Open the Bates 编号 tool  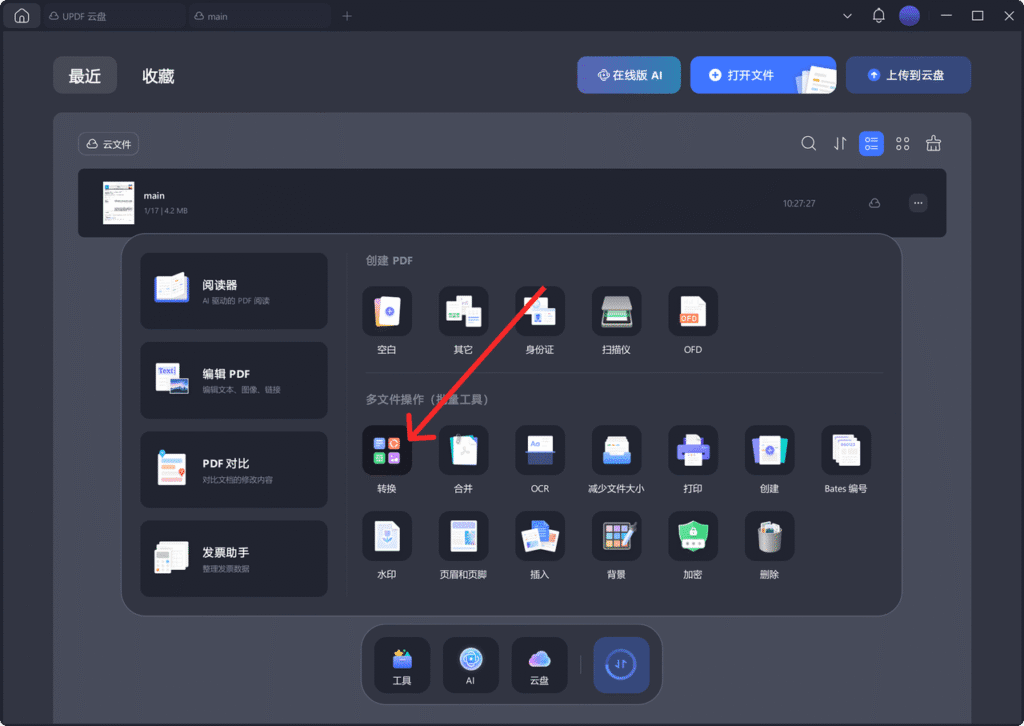coord(846,451)
